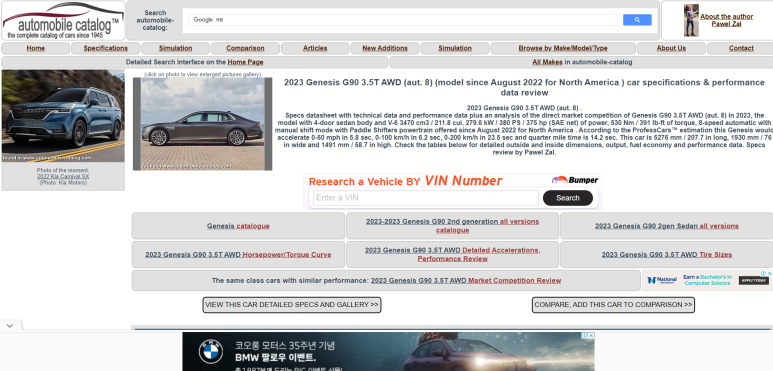Open the Comparison menu item

(x=245, y=48)
